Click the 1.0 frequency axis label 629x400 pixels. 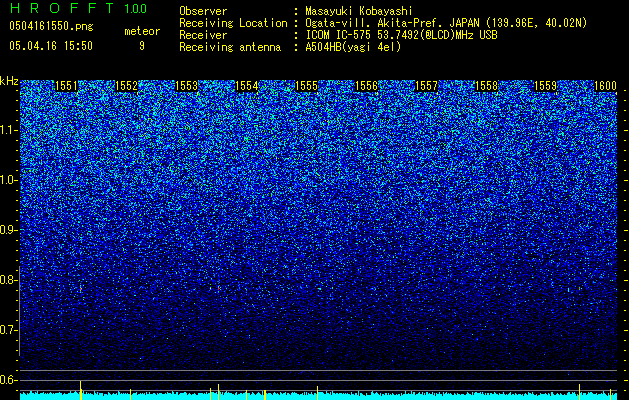(x=8, y=180)
